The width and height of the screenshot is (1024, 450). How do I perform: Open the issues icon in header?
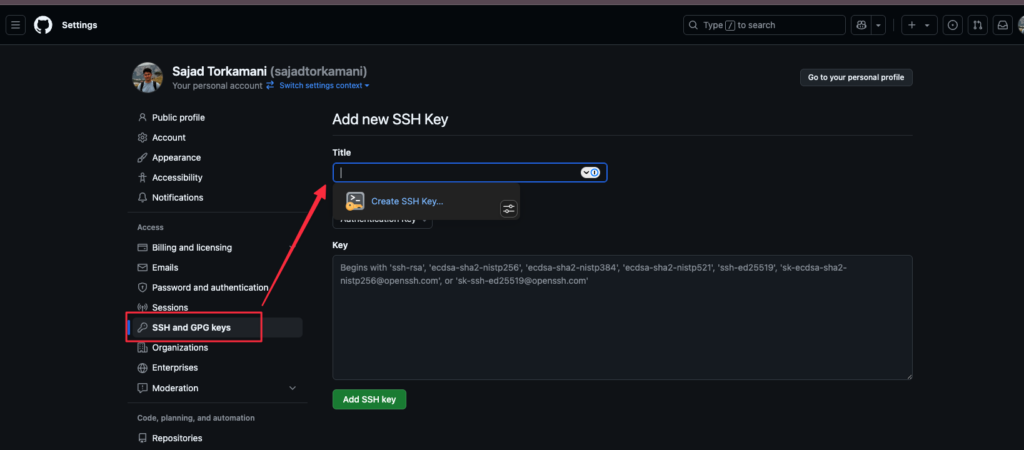(953, 25)
